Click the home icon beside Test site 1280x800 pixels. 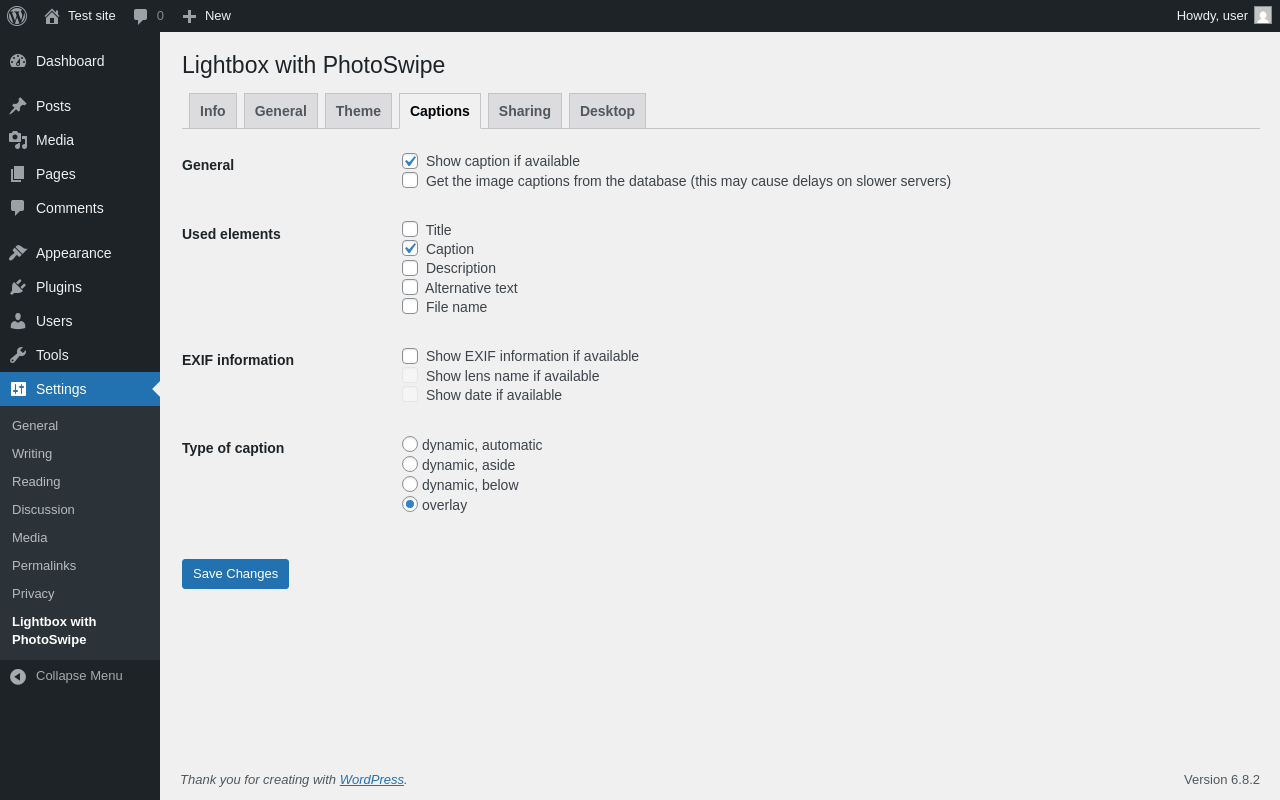[52, 16]
